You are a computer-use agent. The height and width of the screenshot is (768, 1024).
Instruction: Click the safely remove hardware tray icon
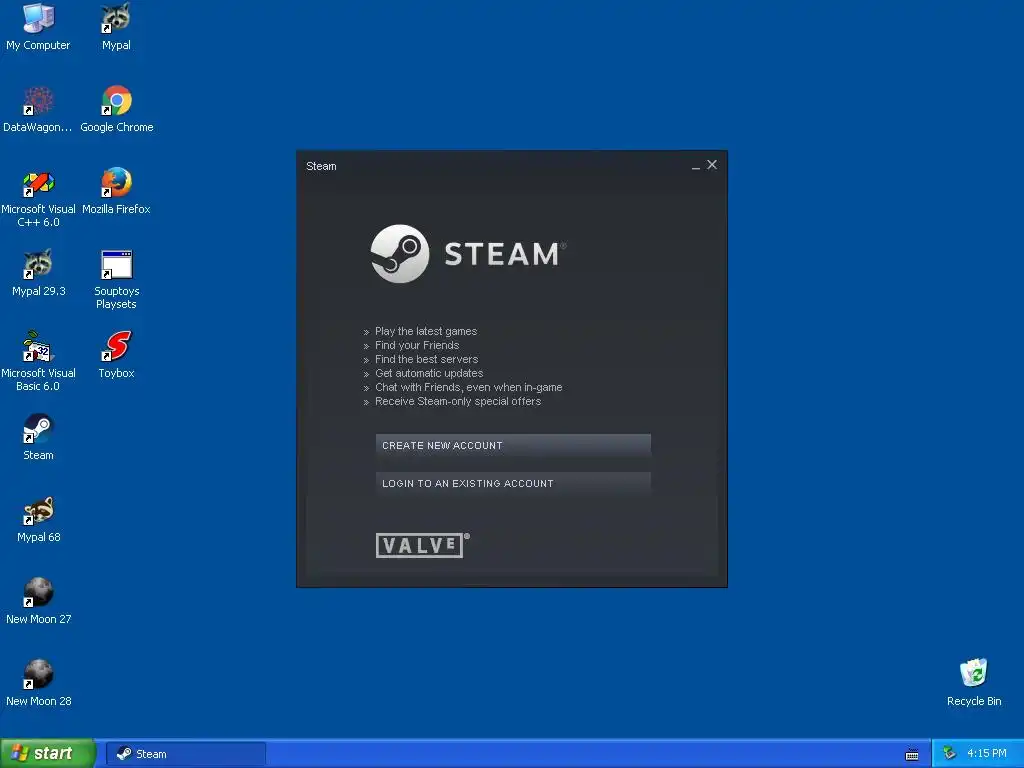click(x=950, y=754)
